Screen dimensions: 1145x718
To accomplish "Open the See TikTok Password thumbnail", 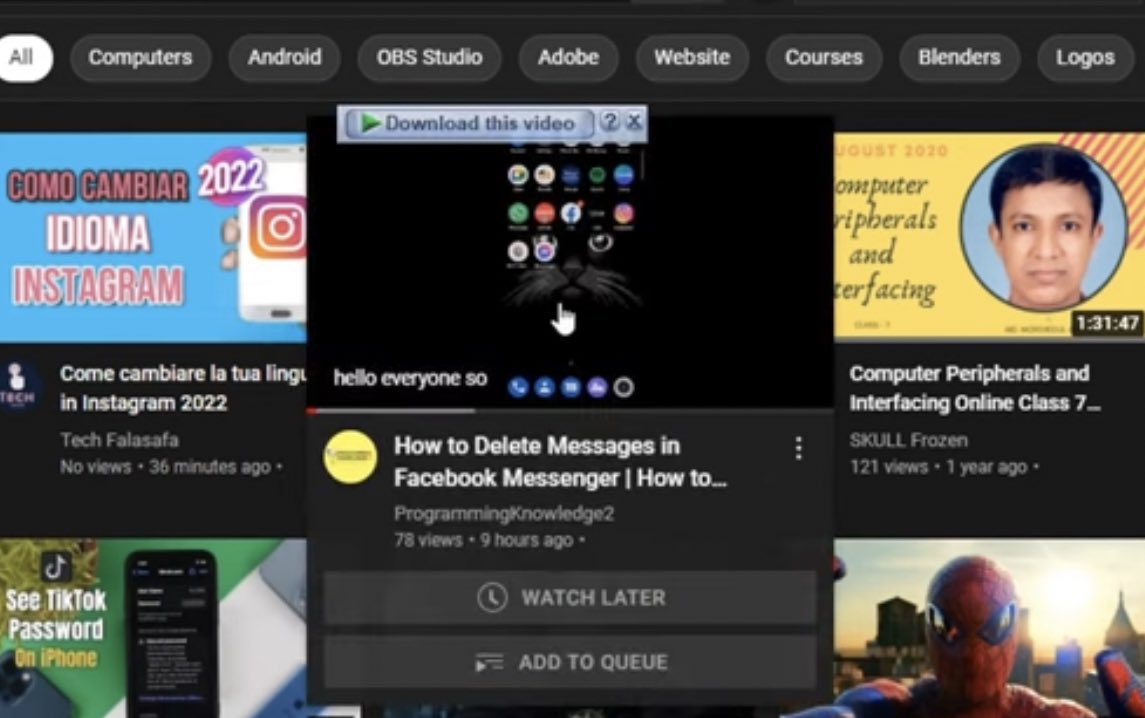I will tap(153, 628).
